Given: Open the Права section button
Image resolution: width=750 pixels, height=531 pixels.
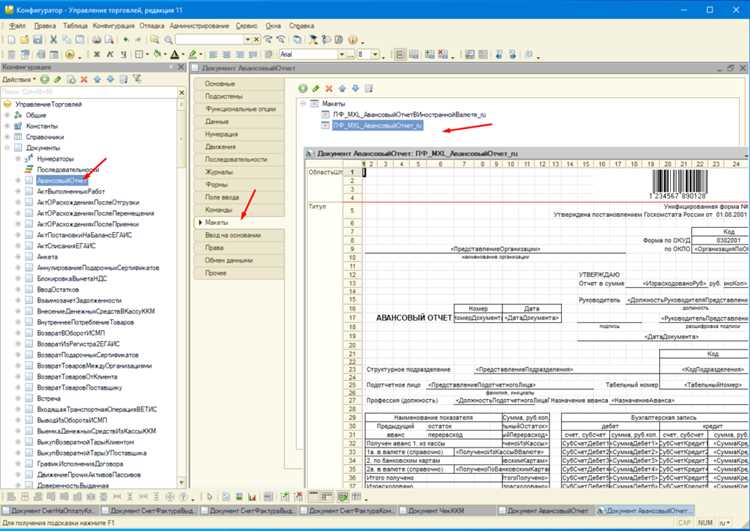Looking at the screenshot, I should coord(239,248).
